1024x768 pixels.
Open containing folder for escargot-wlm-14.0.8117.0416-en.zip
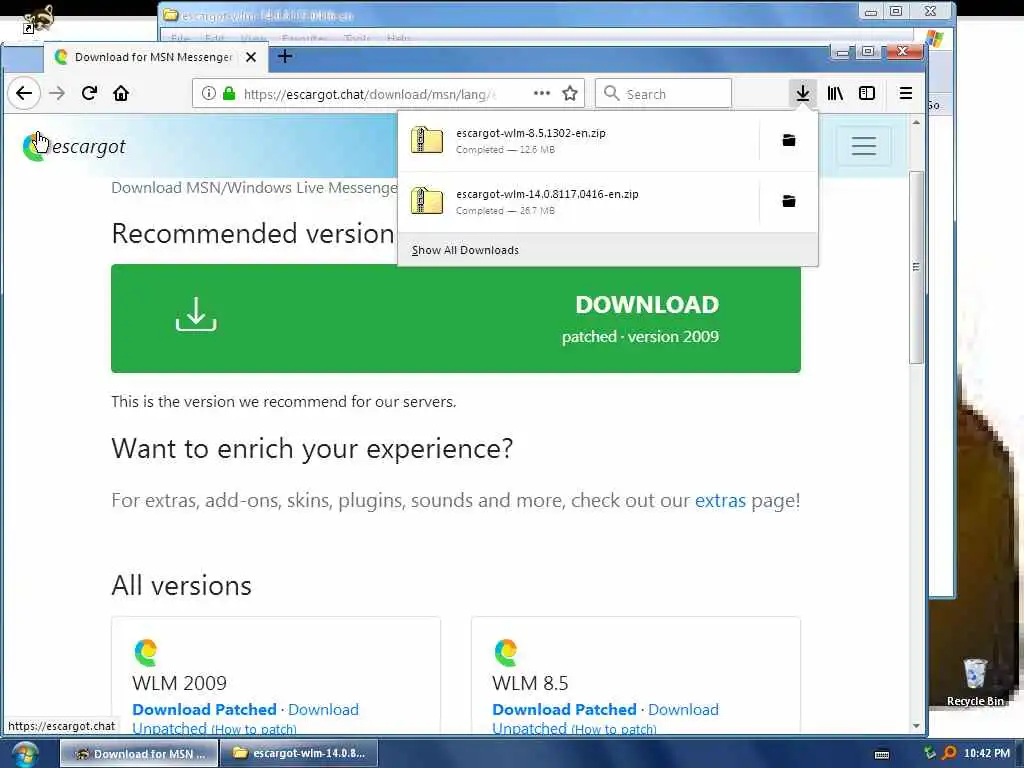click(789, 201)
